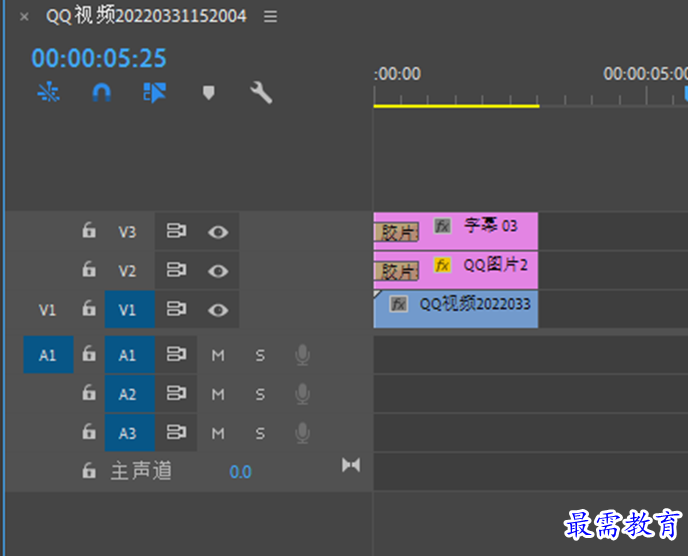Close the QQ视频20220331152004 sequence tab
The height and width of the screenshot is (556, 688).
point(24,17)
